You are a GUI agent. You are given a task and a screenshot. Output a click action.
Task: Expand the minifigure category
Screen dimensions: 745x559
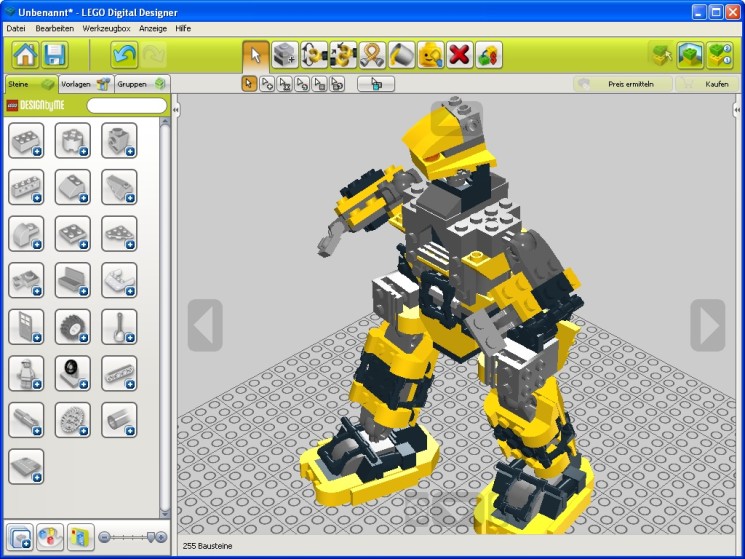click(26, 373)
